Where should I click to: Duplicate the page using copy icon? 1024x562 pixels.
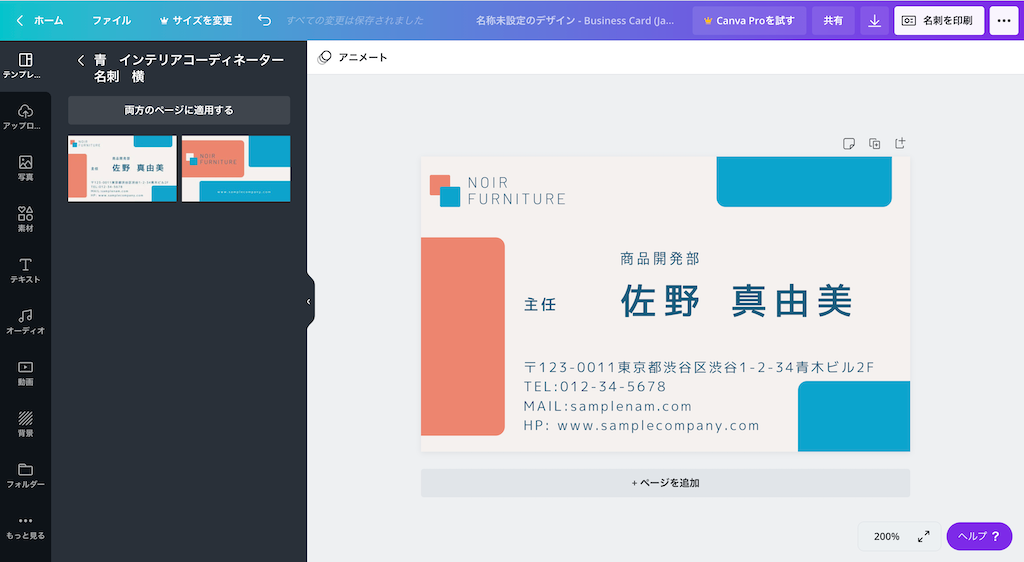pyautogui.click(x=874, y=143)
